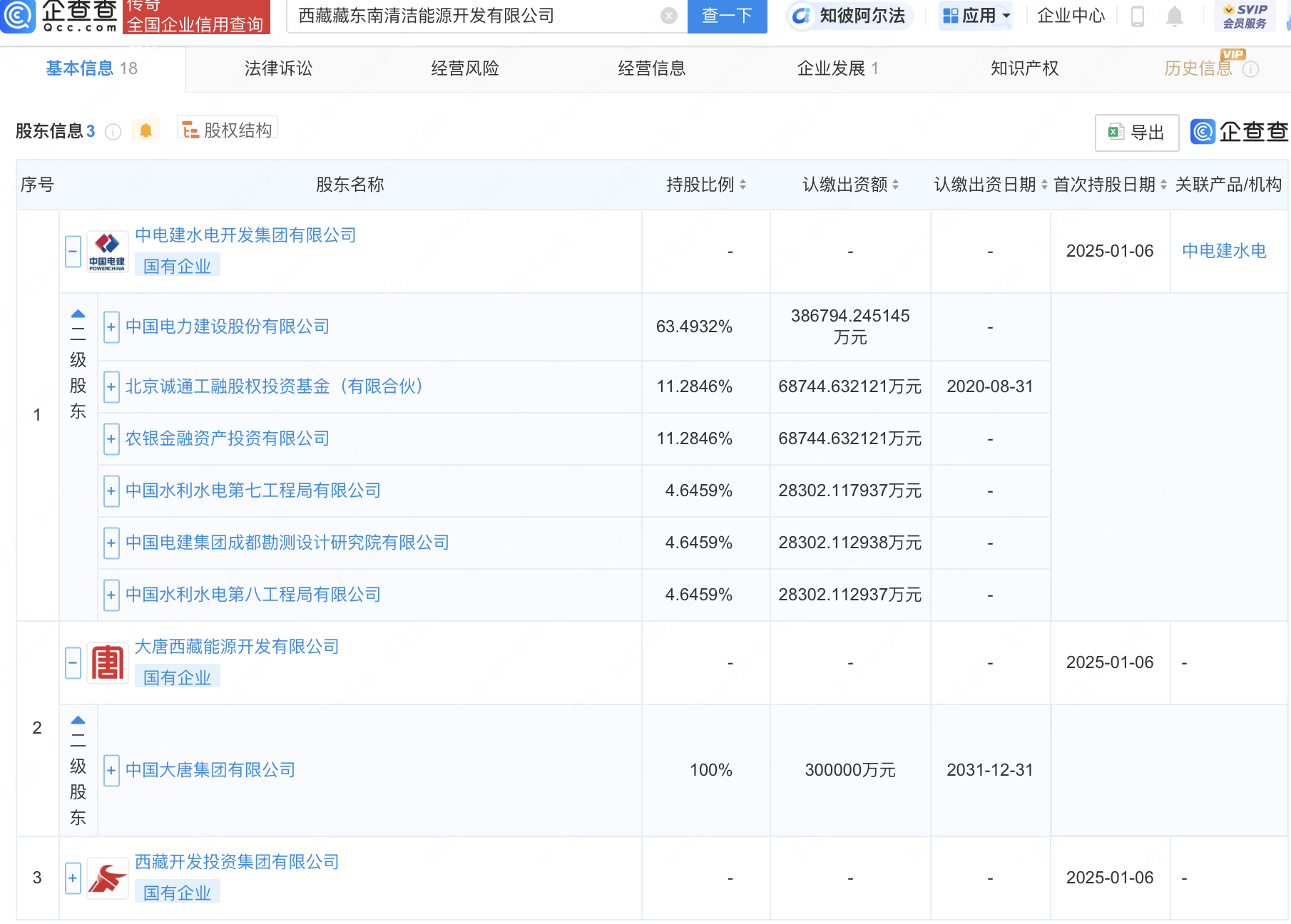Clear the search box with X icon

click(x=668, y=16)
